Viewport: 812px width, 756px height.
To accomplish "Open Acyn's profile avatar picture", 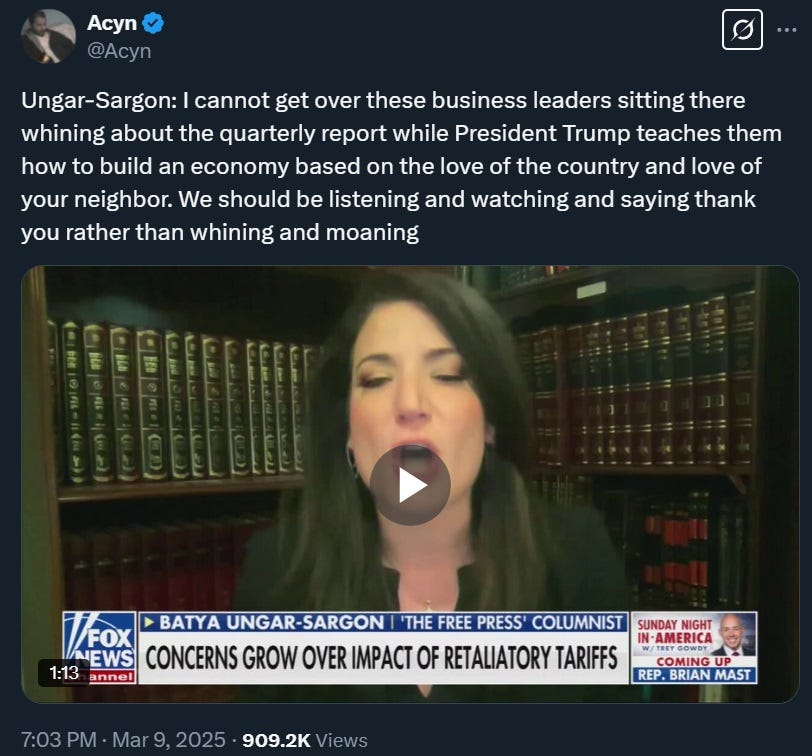I will pyautogui.click(x=48, y=36).
